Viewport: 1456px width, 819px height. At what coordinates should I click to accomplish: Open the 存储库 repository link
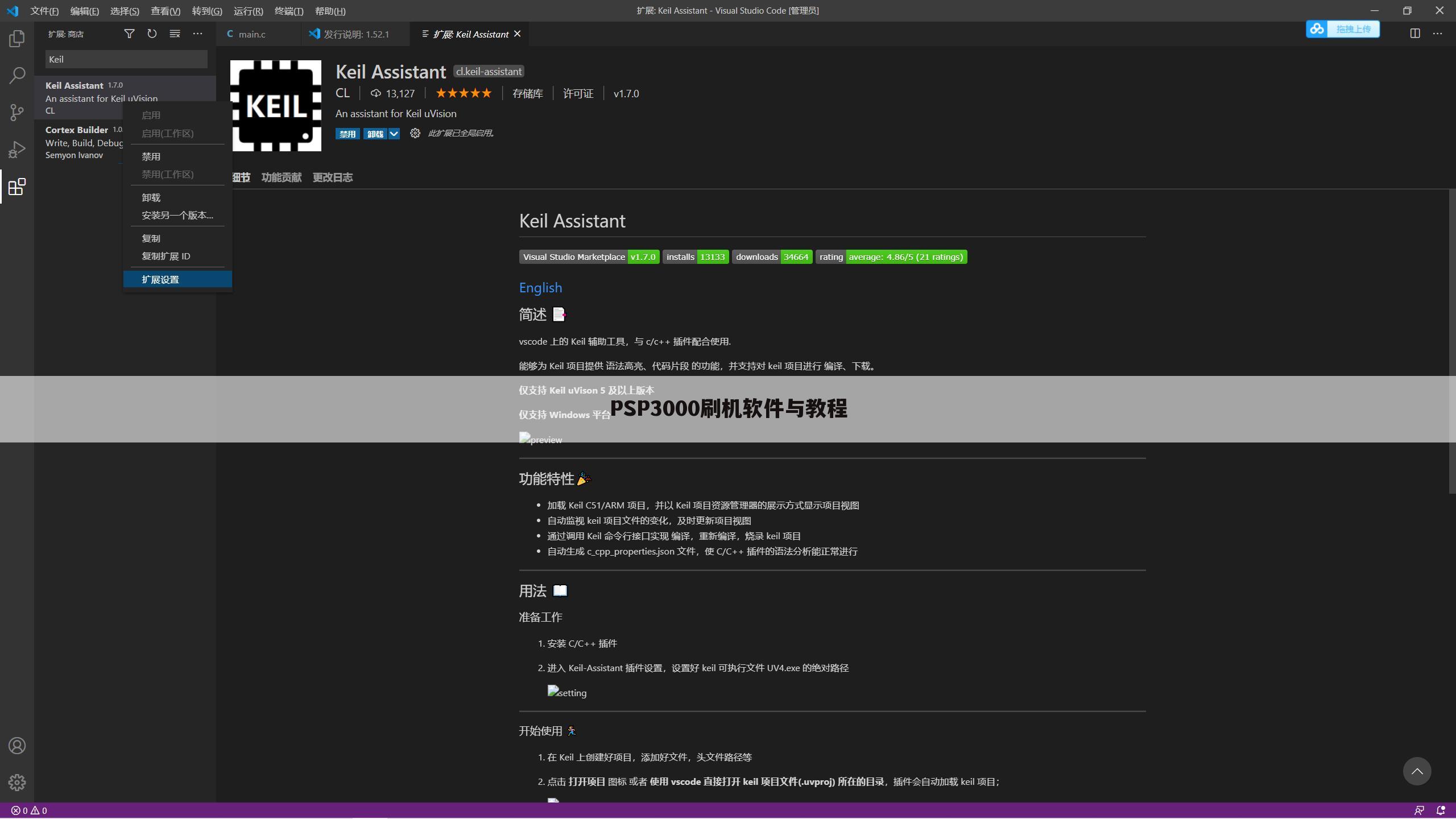pos(527,93)
